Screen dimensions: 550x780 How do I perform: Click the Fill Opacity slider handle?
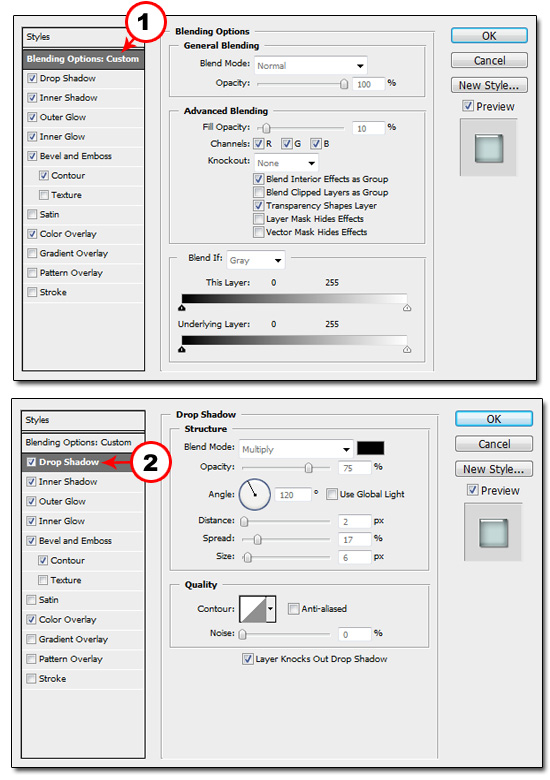pyautogui.click(x=267, y=128)
